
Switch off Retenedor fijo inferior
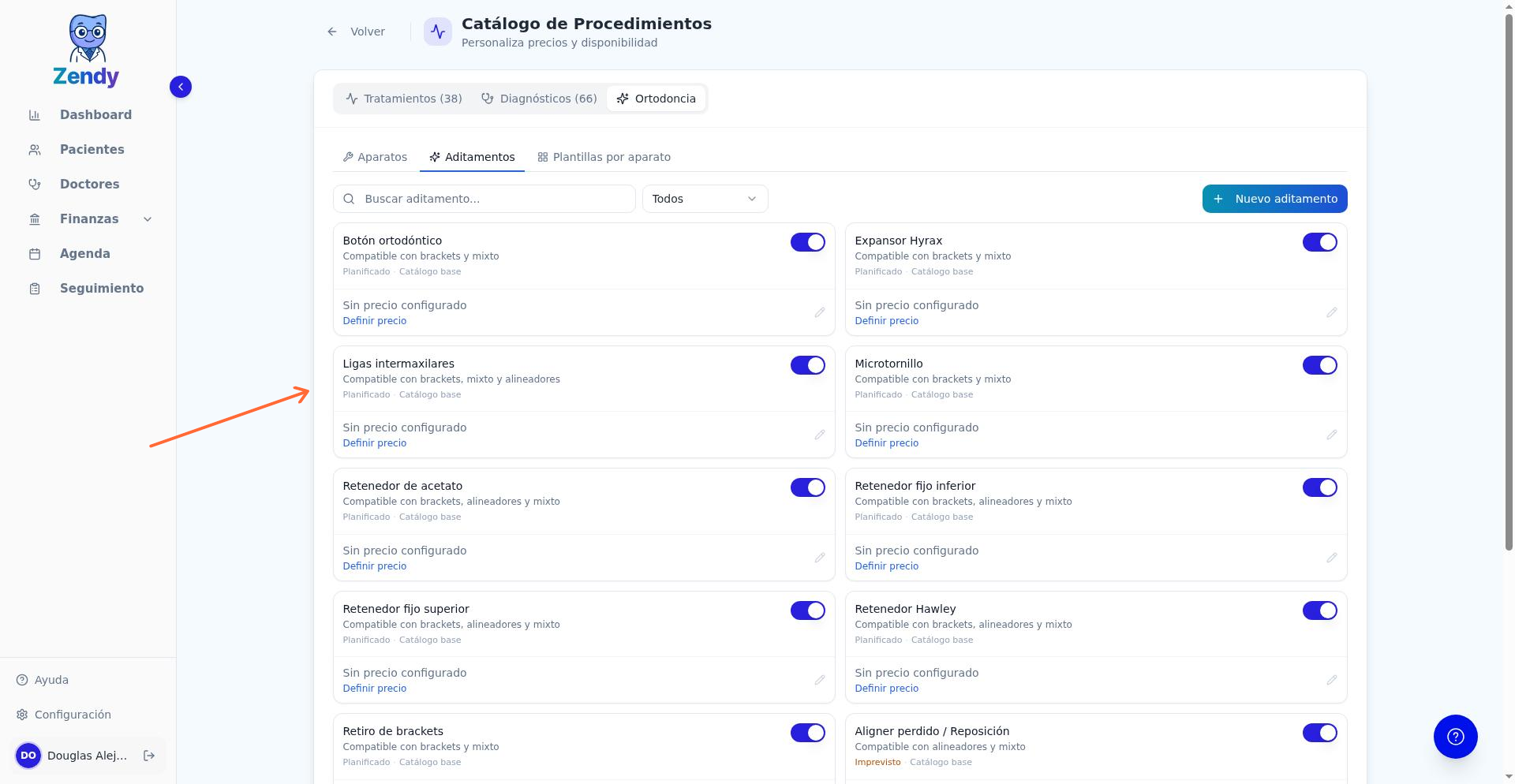point(1320,487)
